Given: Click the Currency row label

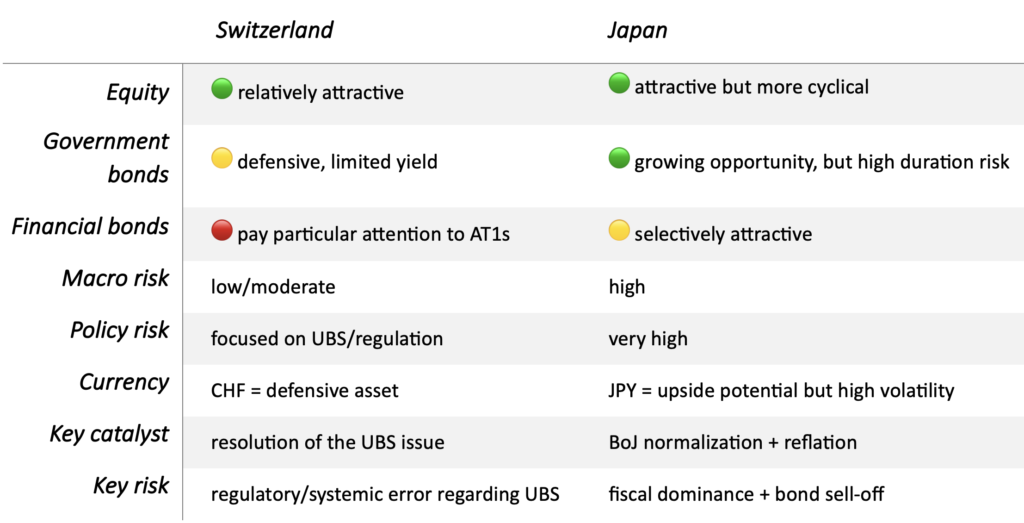Looking at the screenshot, I should click(124, 383).
